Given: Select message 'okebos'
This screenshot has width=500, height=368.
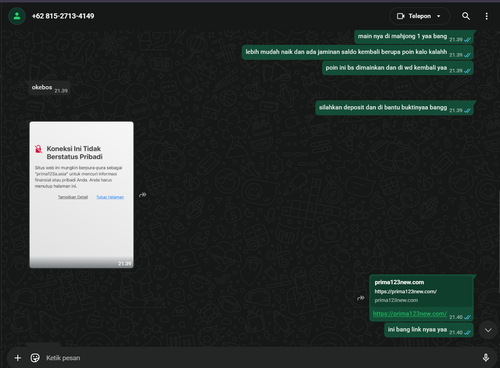Looking at the screenshot, I should click(49, 88).
